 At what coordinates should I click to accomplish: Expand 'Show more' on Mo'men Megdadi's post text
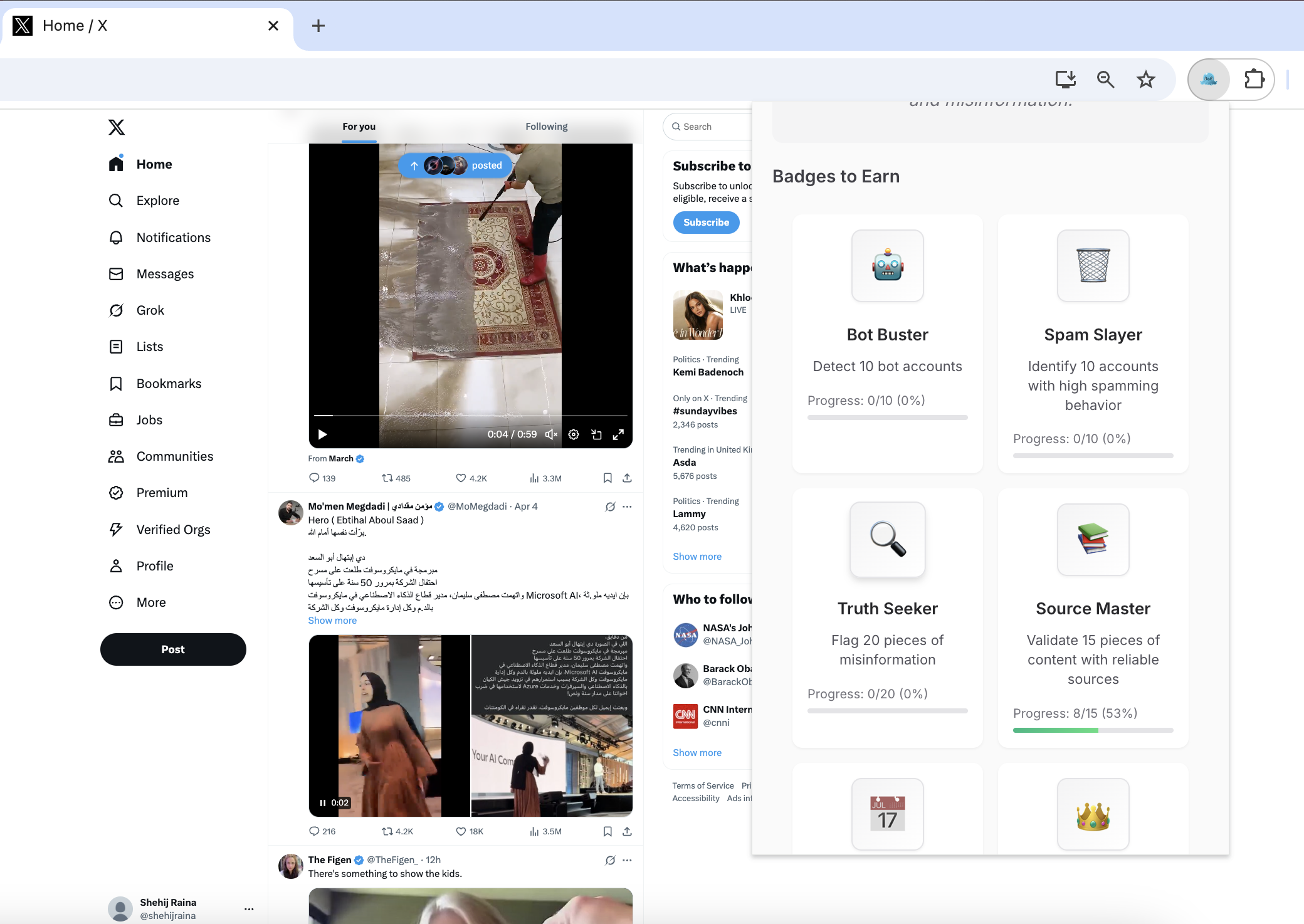332,621
